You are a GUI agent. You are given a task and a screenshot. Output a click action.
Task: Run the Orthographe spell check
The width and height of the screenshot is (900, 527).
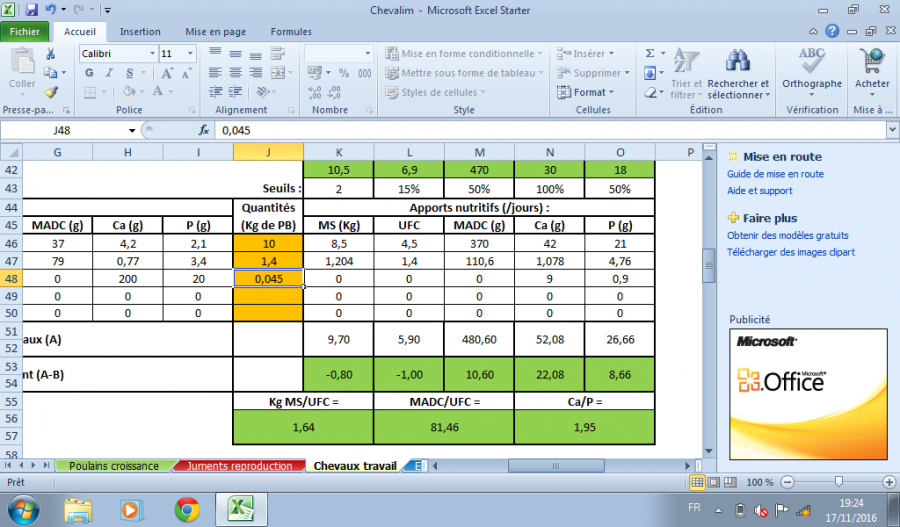pos(811,68)
